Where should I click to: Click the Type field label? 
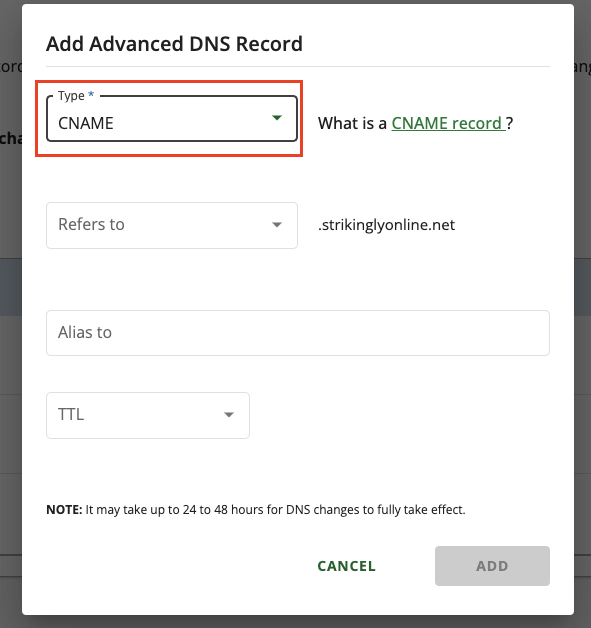click(x=71, y=96)
